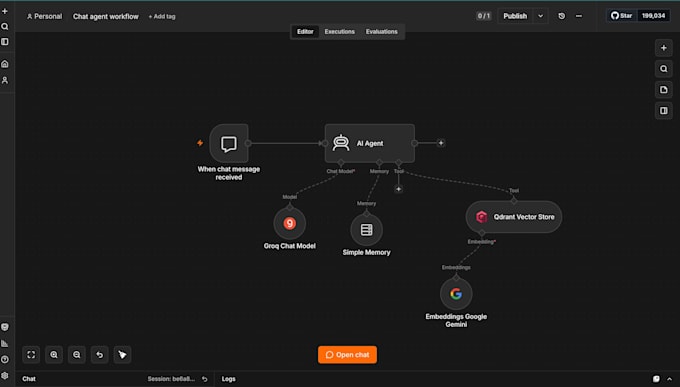680x387 pixels.
Task: Click the Session ID text
Action: pyautogui.click(x=171, y=379)
